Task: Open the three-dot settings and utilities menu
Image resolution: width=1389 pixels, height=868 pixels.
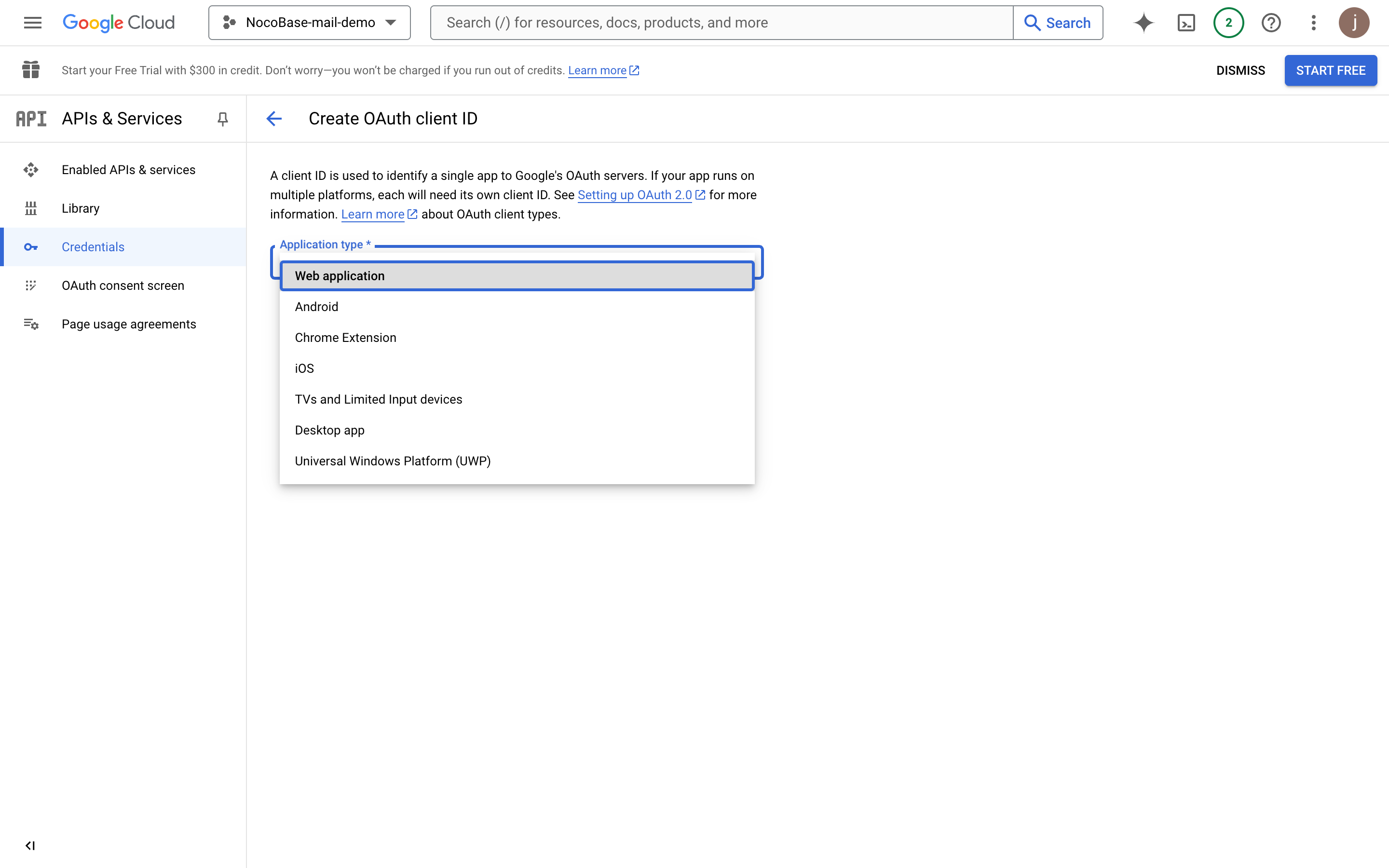Action: [x=1313, y=22]
